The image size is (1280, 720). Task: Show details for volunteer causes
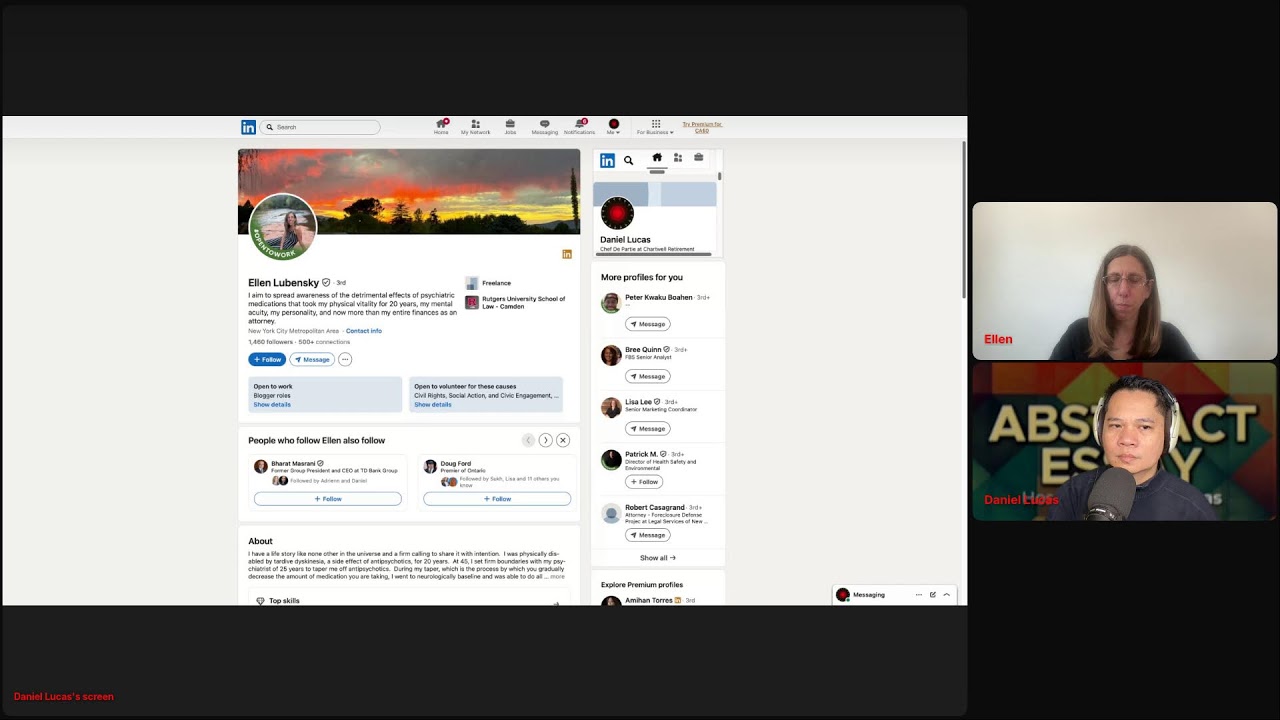(x=433, y=405)
